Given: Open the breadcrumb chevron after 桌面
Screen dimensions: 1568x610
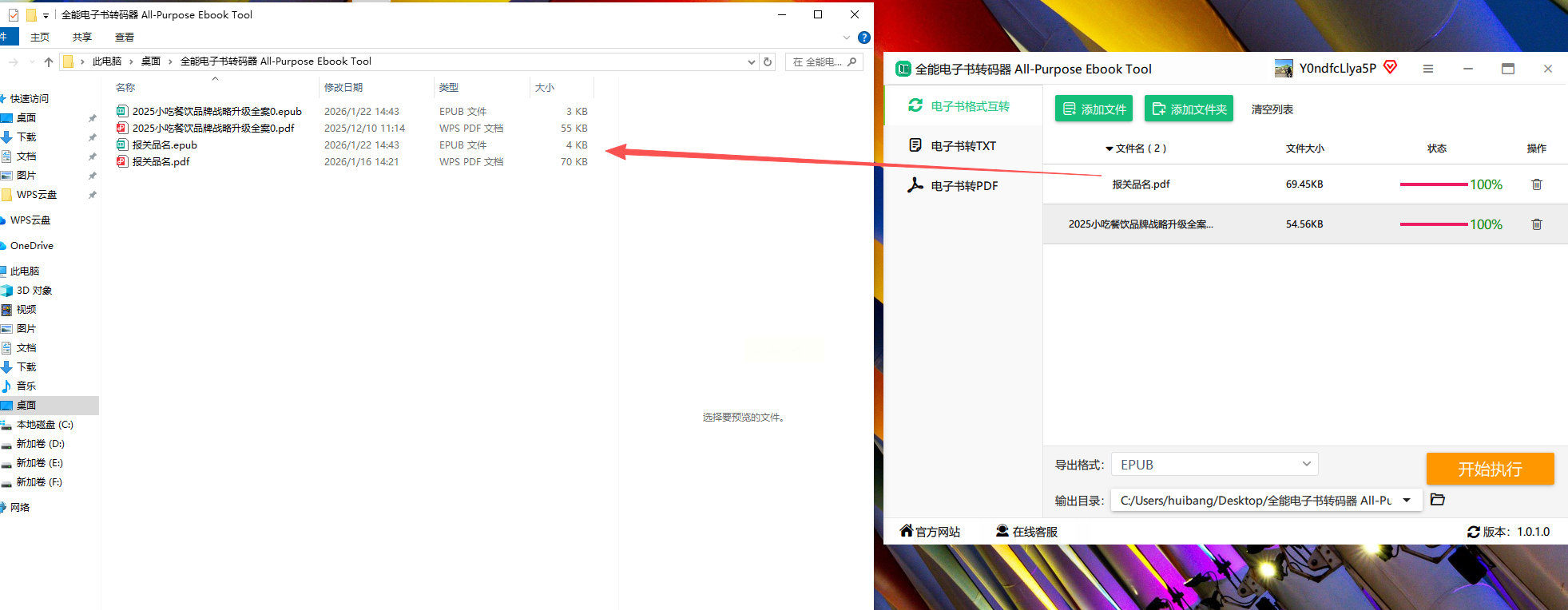Looking at the screenshot, I should (170, 61).
